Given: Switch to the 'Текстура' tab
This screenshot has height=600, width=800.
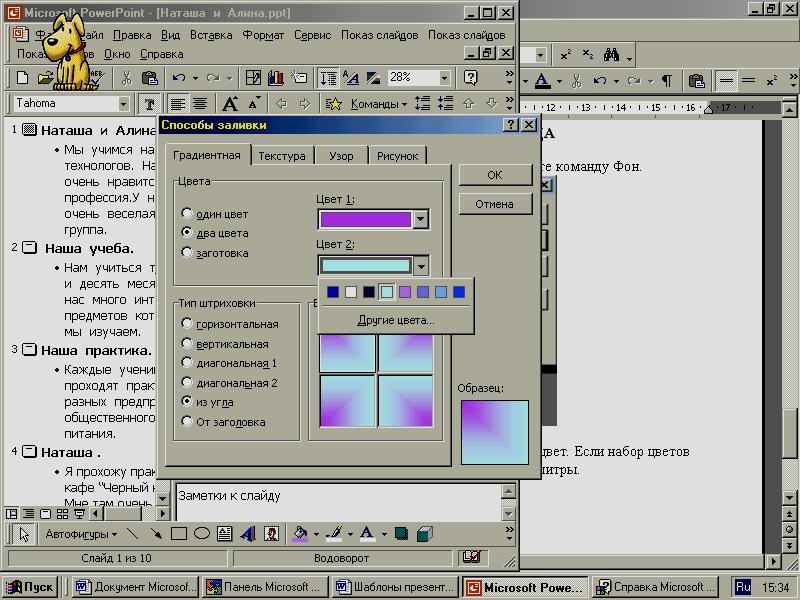Looking at the screenshot, I should click(282, 156).
